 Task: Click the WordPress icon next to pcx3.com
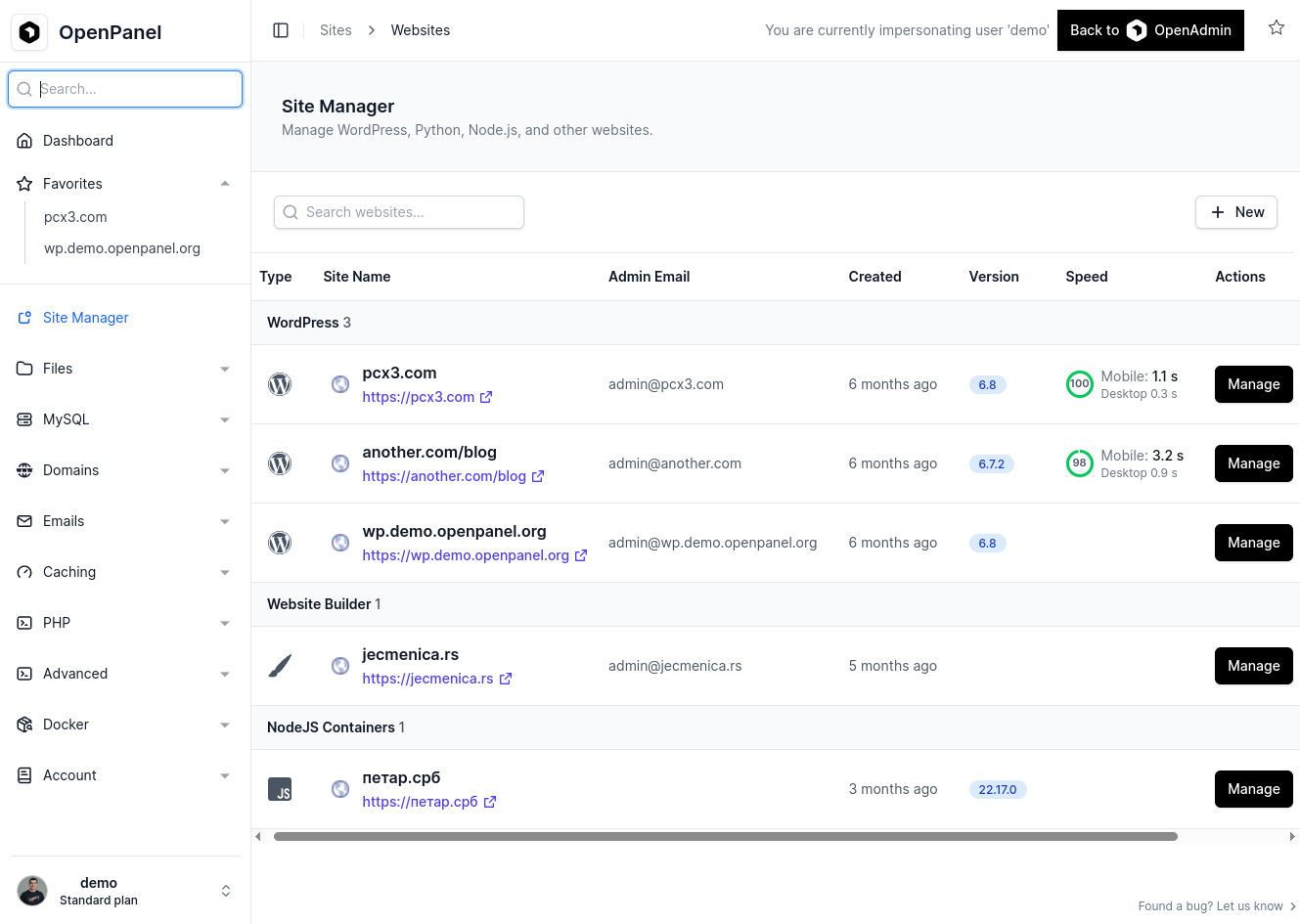pyautogui.click(x=280, y=384)
